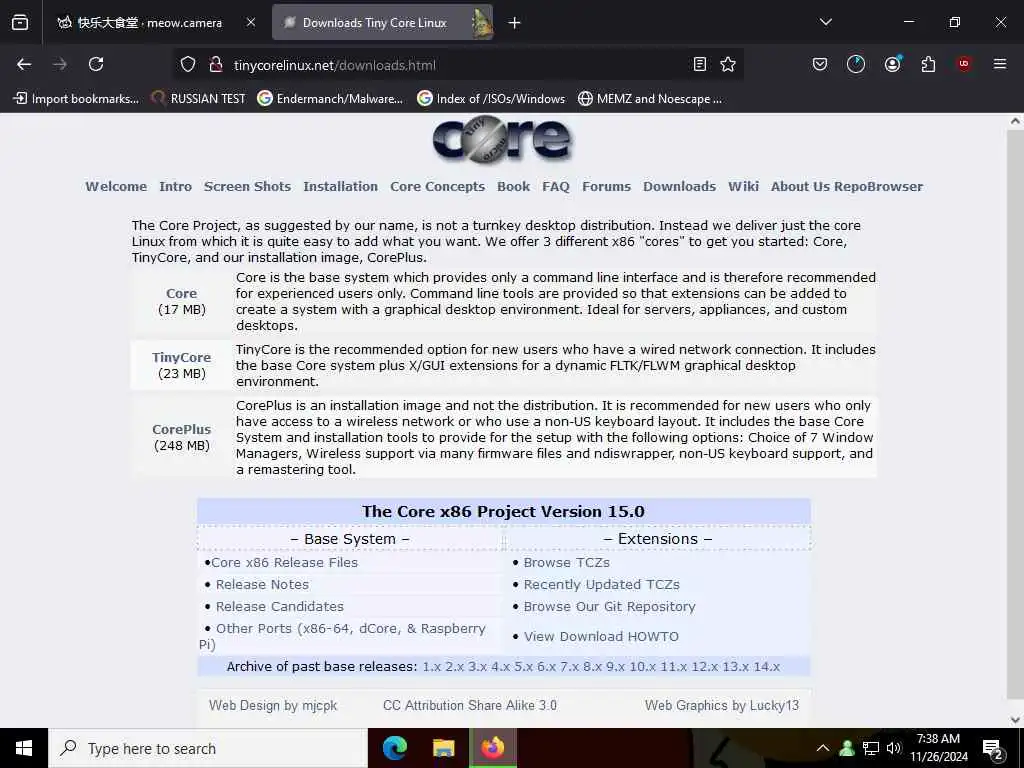This screenshot has width=1024, height=768.
Task: Open the Book nav item
Action: [513, 187]
